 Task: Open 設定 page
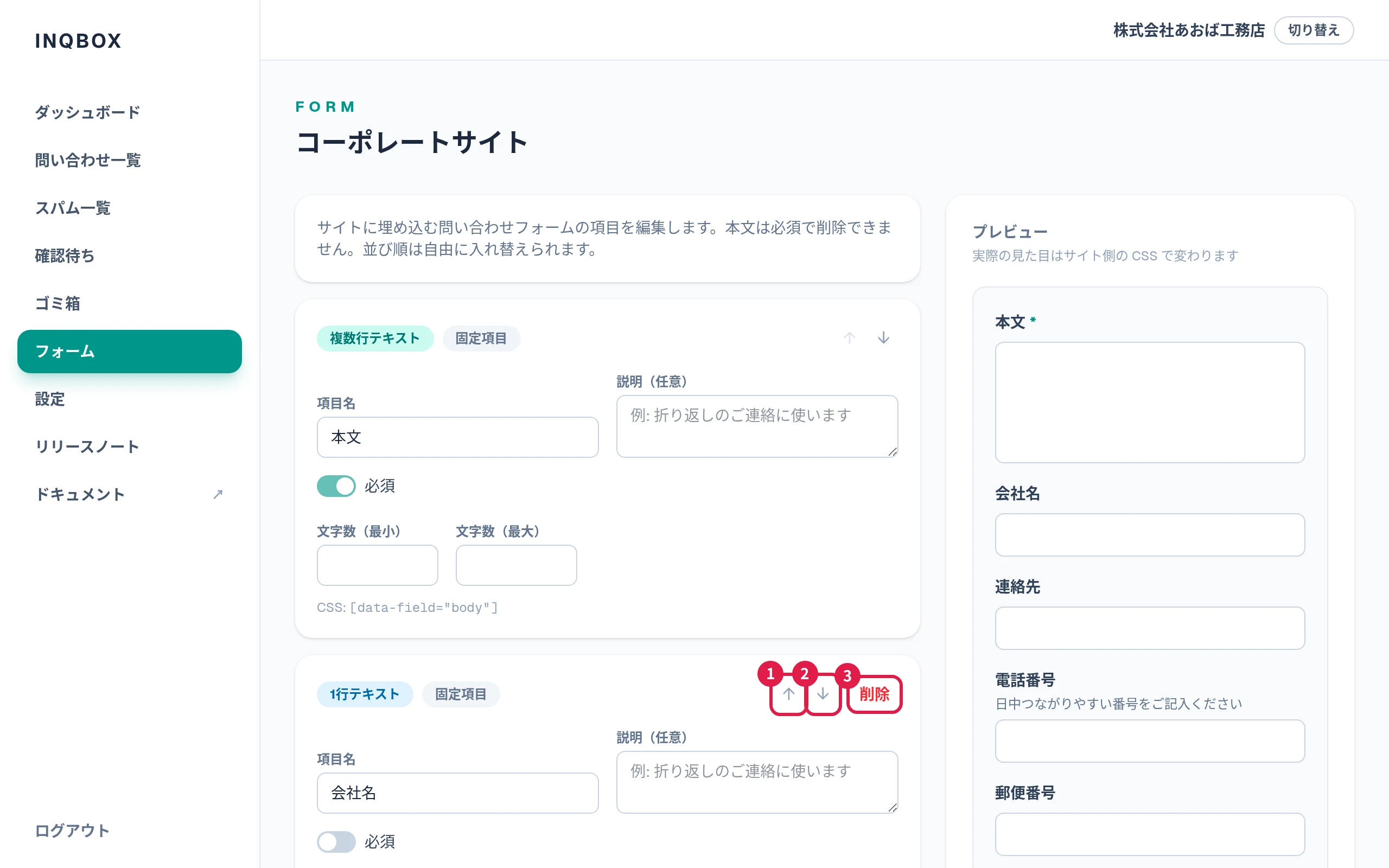click(x=129, y=399)
